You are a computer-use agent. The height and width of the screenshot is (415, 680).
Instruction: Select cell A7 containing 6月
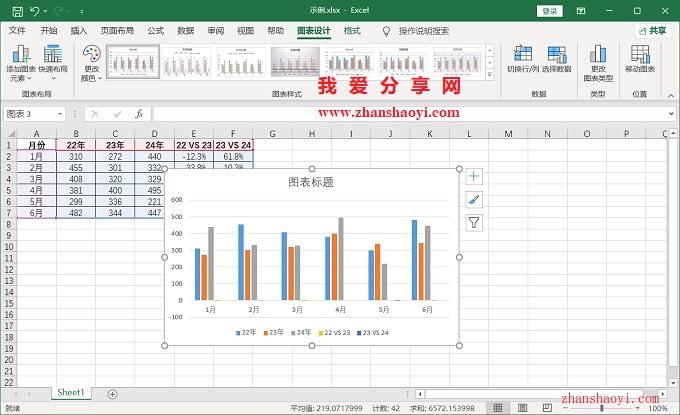pos(36,213)
